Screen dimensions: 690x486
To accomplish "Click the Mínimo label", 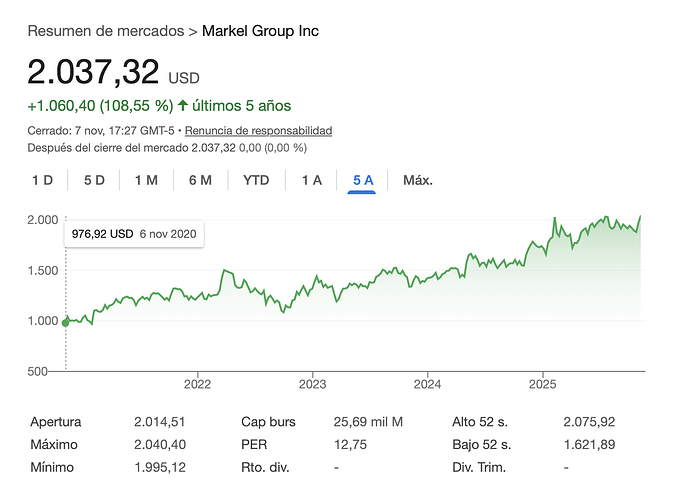I will click(x=52, y=467).
